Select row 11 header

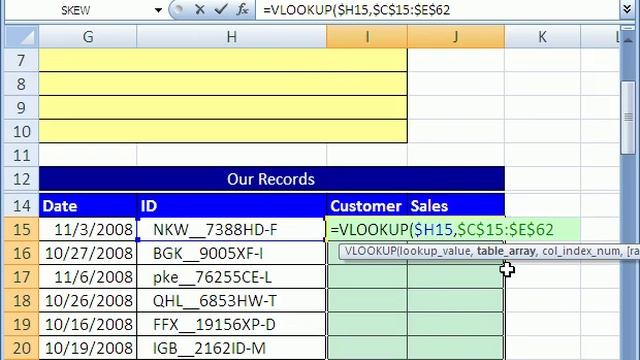coord(22,155)
